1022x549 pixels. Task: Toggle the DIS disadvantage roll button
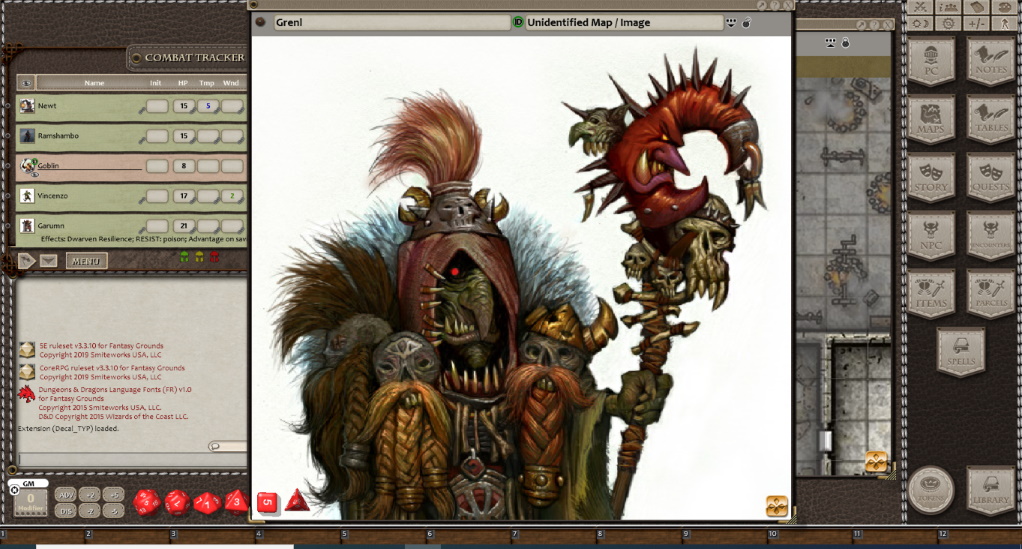[x=65, y=511]
